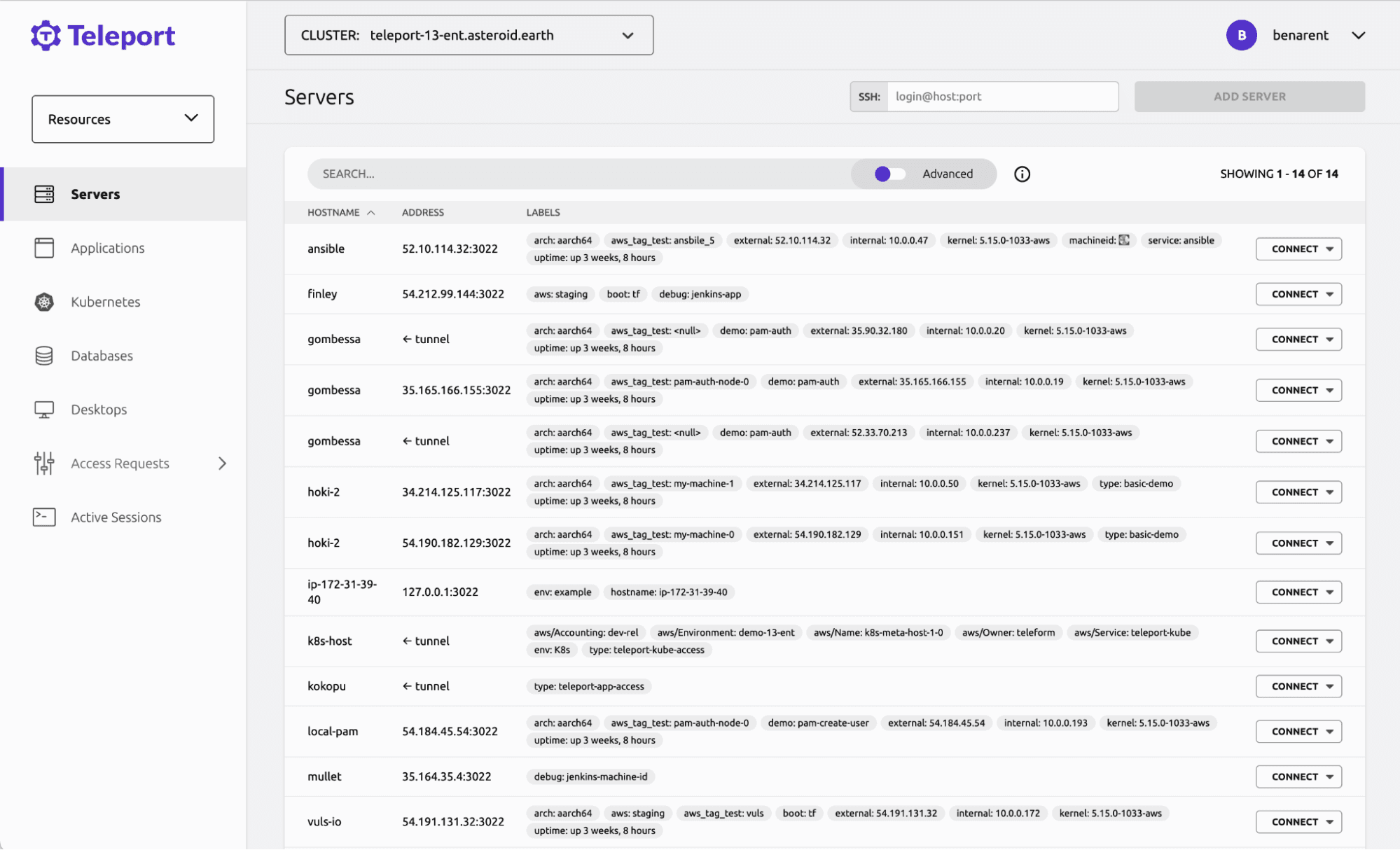Screen dimensions: 1400x850
Task: Click the Databases sidebar icon
Action: 43,355
